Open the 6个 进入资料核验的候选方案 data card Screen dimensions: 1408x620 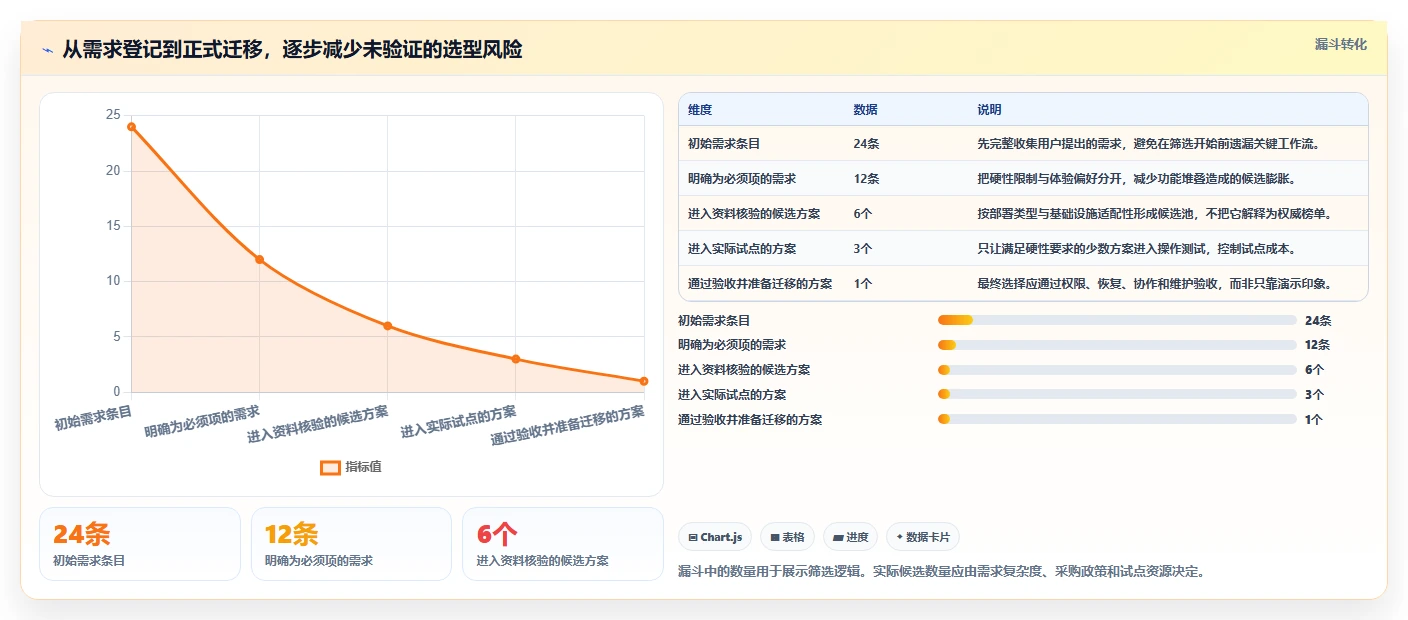563,544
